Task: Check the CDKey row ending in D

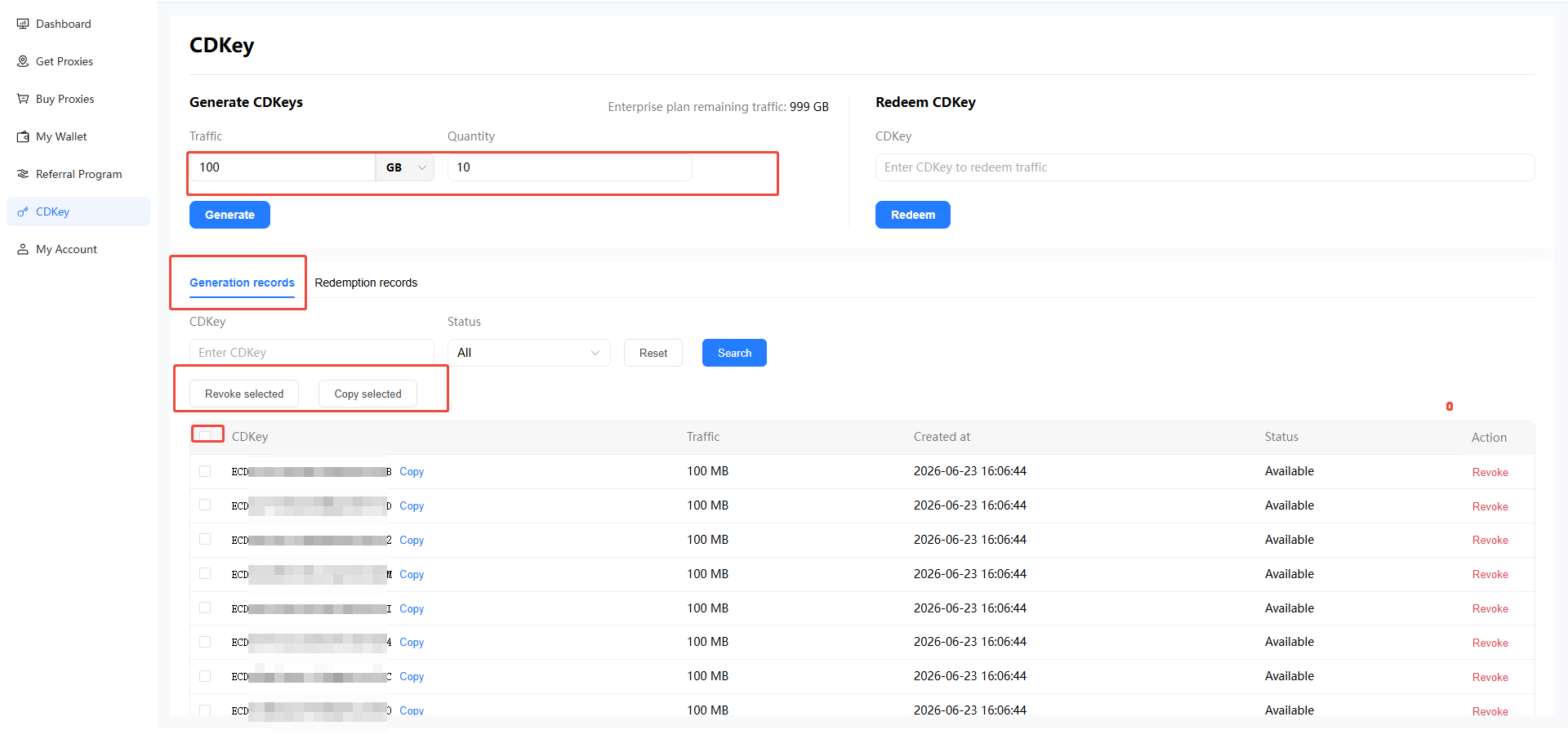Action: click(205, 505)
